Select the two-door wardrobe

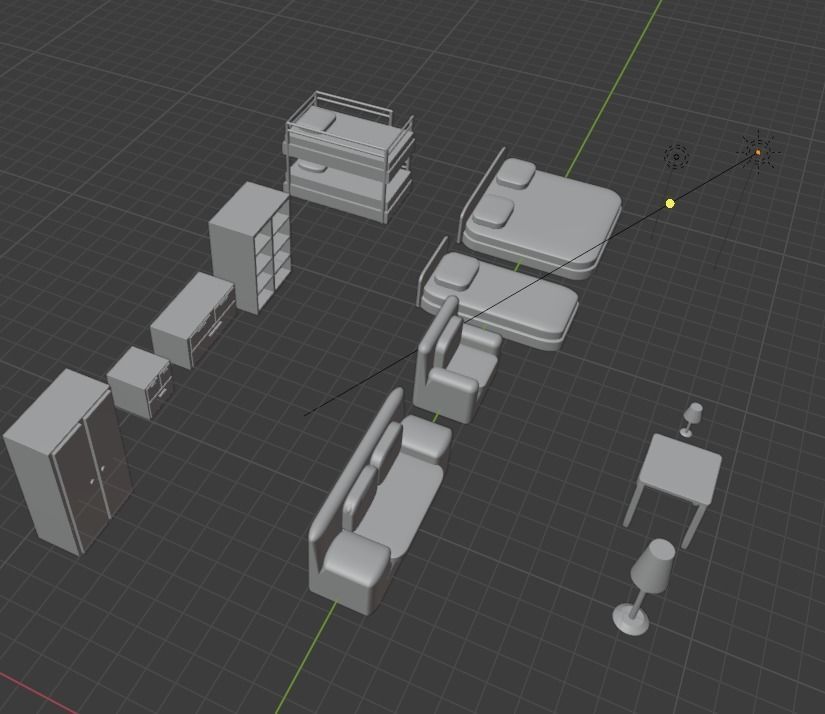coord(68,462)
